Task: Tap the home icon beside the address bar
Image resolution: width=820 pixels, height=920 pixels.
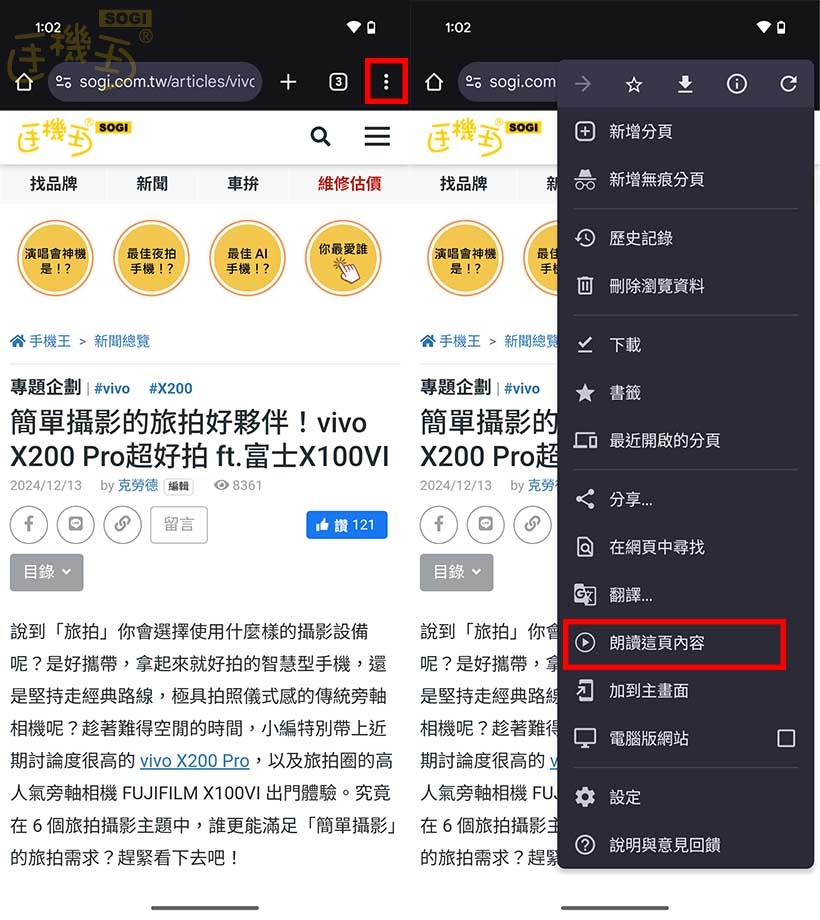Action: (x=24, y=83)
